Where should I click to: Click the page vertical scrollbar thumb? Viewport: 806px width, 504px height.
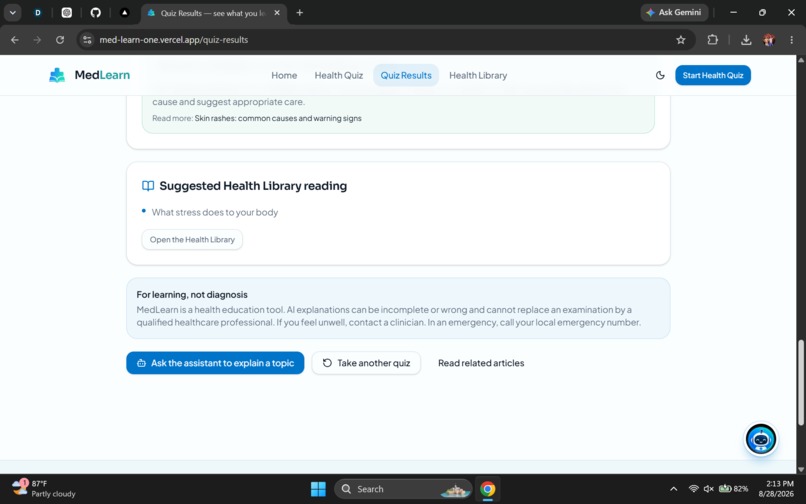[800, 382]
